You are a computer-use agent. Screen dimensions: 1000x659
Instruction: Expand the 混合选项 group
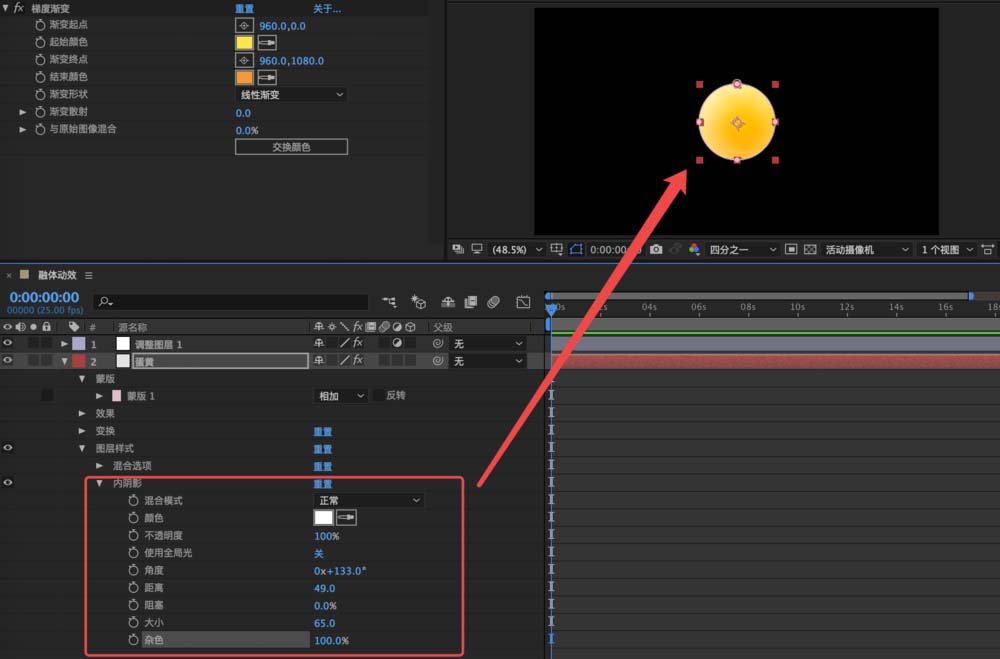click(99, 466)
